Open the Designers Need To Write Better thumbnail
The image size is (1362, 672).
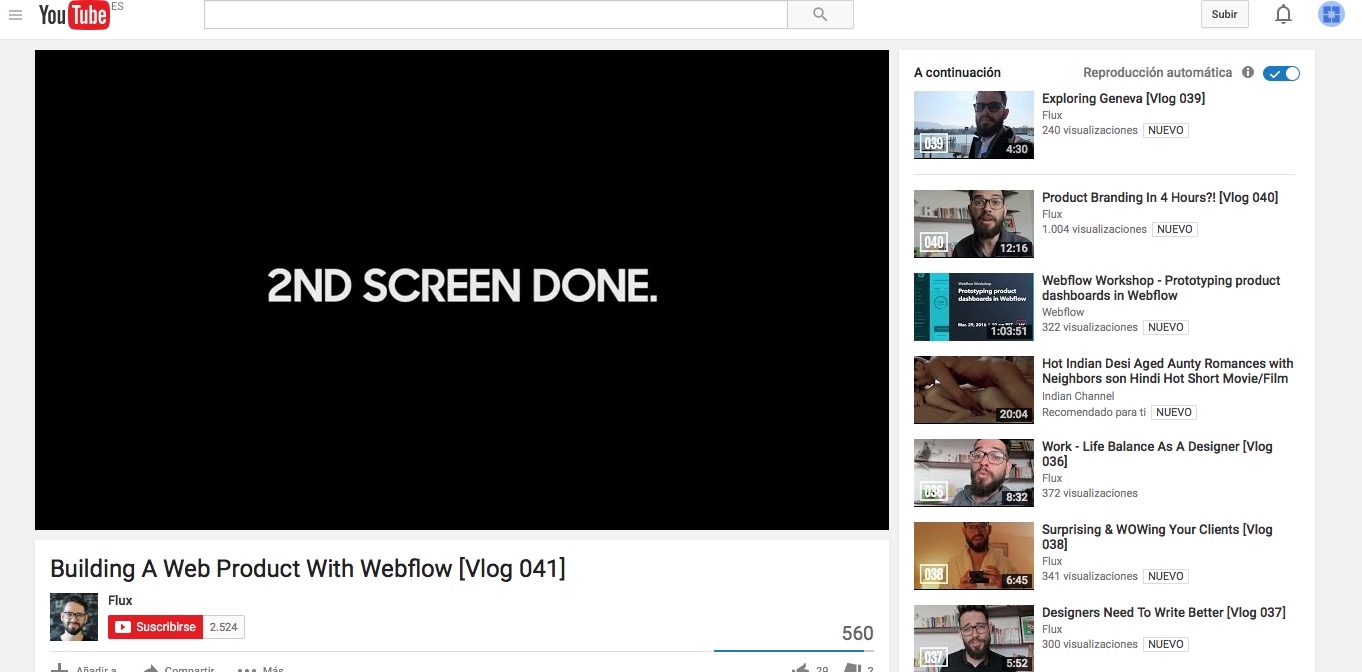[x=974, y=638]
